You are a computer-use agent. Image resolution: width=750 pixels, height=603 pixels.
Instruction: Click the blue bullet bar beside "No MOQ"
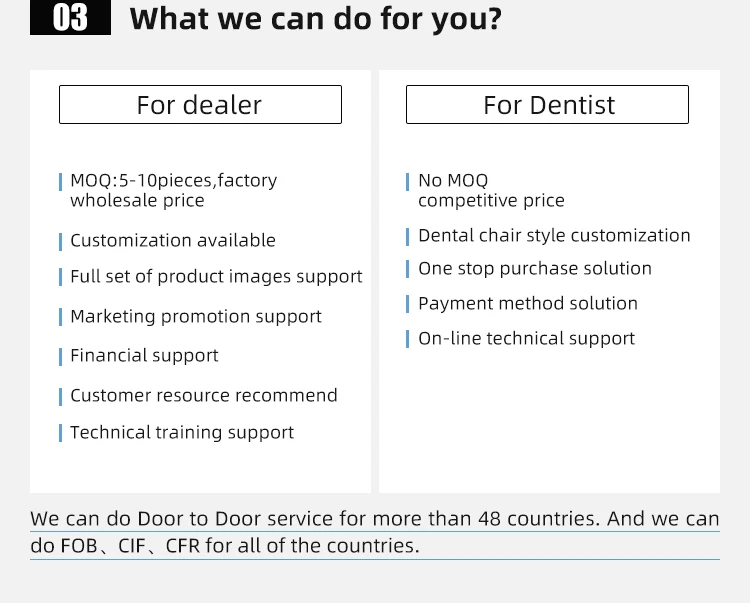coord(408,182)
